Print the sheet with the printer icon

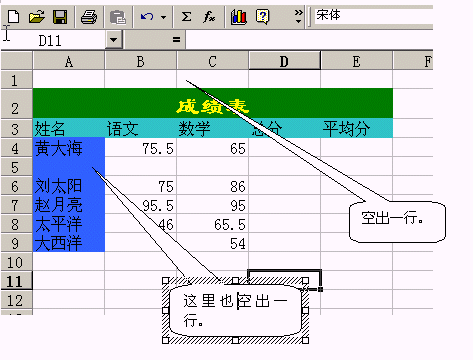pyautogui.click(x=89, y=17)
